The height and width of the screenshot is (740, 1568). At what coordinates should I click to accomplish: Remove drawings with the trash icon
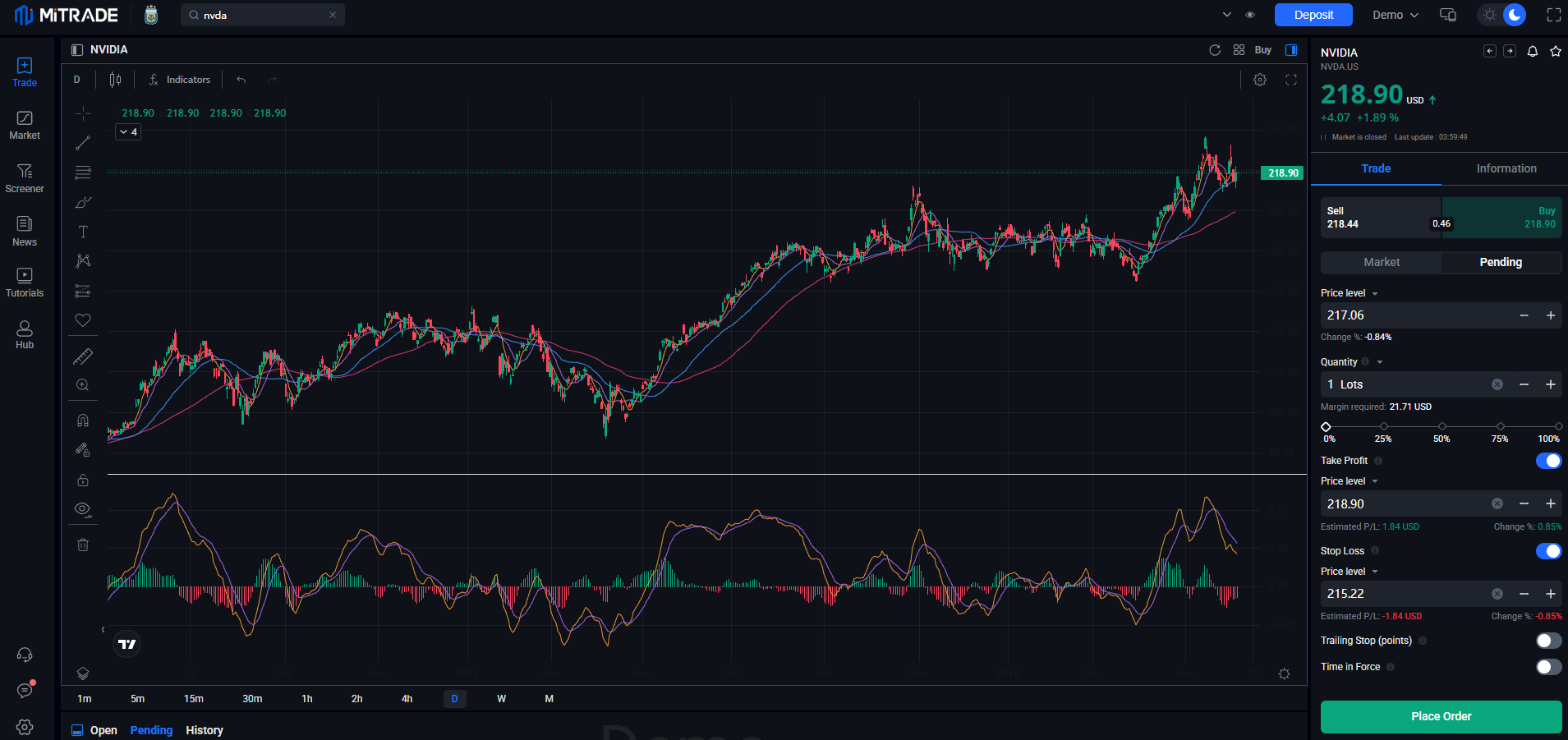(83, 545)
